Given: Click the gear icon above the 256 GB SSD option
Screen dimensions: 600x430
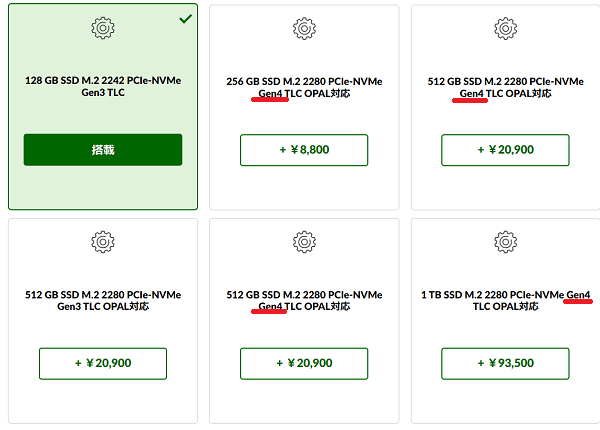Looking at the screenshot, I should tap(304, 28).
